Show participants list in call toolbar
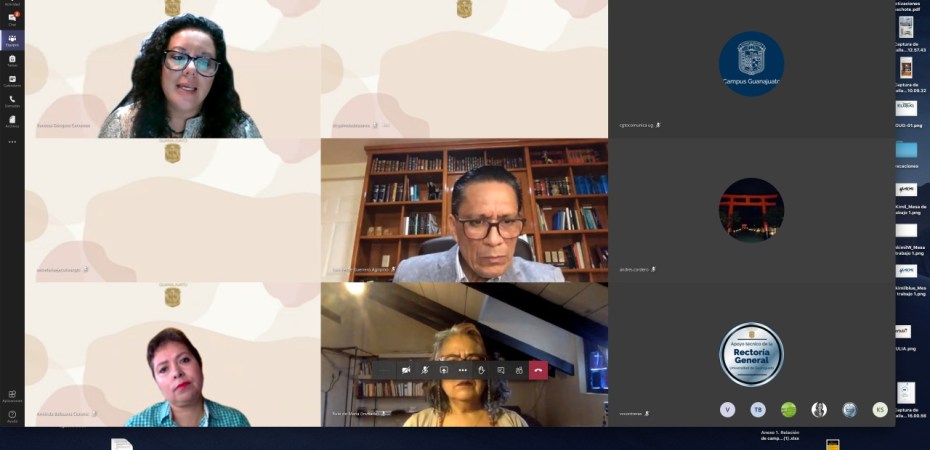Image resolution: width=930 pixels, height=450 pixels. pos(519,370)
